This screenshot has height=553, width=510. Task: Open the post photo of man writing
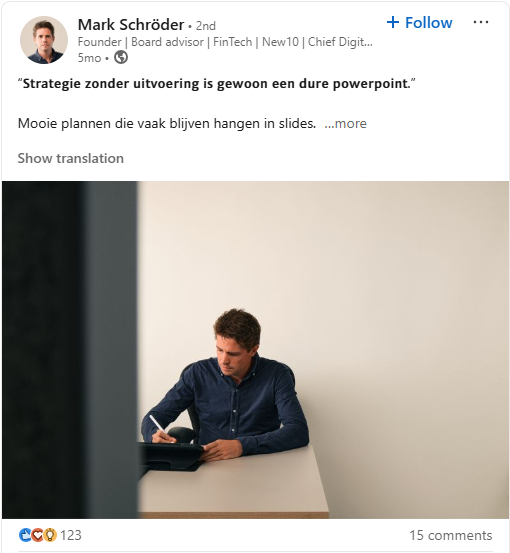(255, 350)
